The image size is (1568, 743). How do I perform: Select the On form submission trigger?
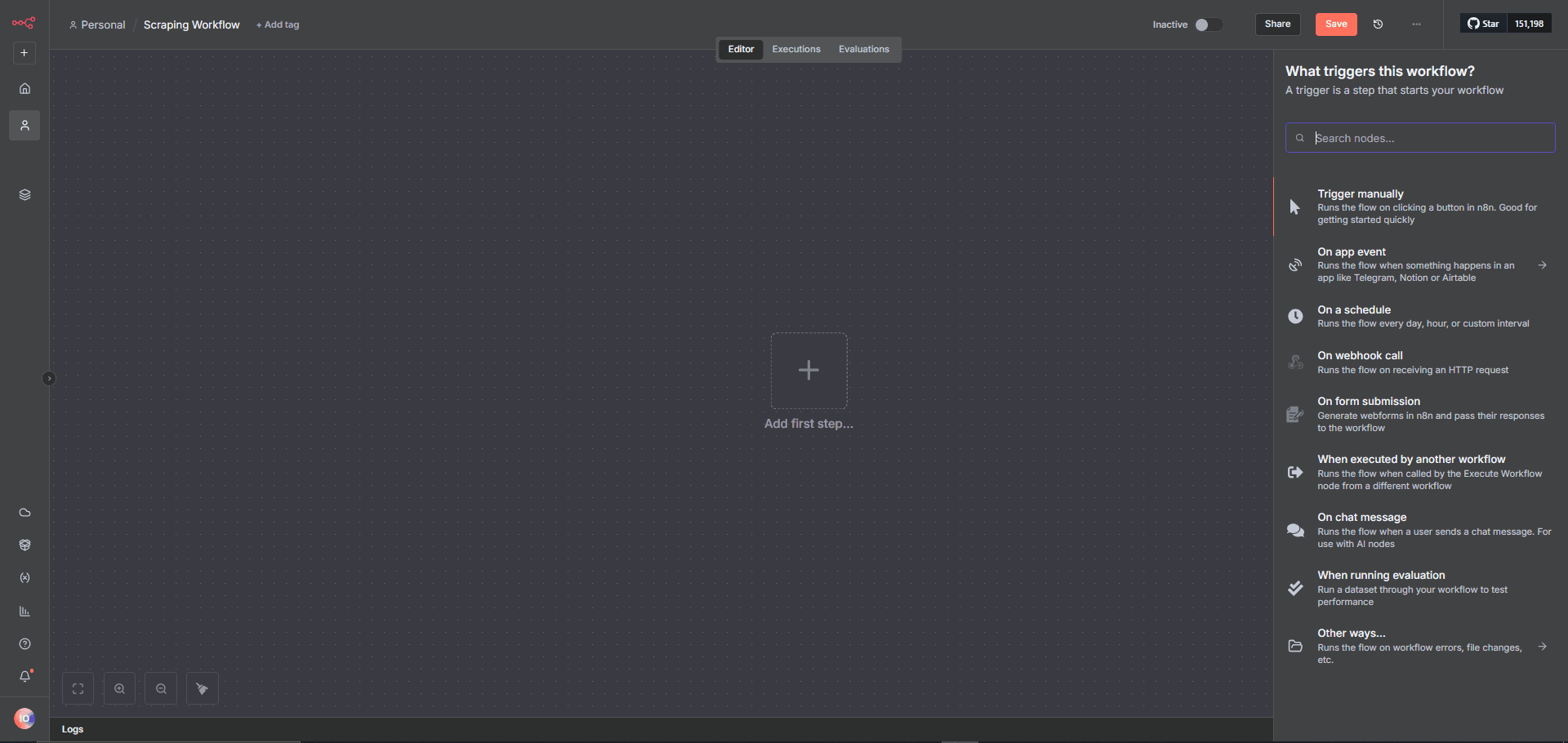[x=1420, y=414]
